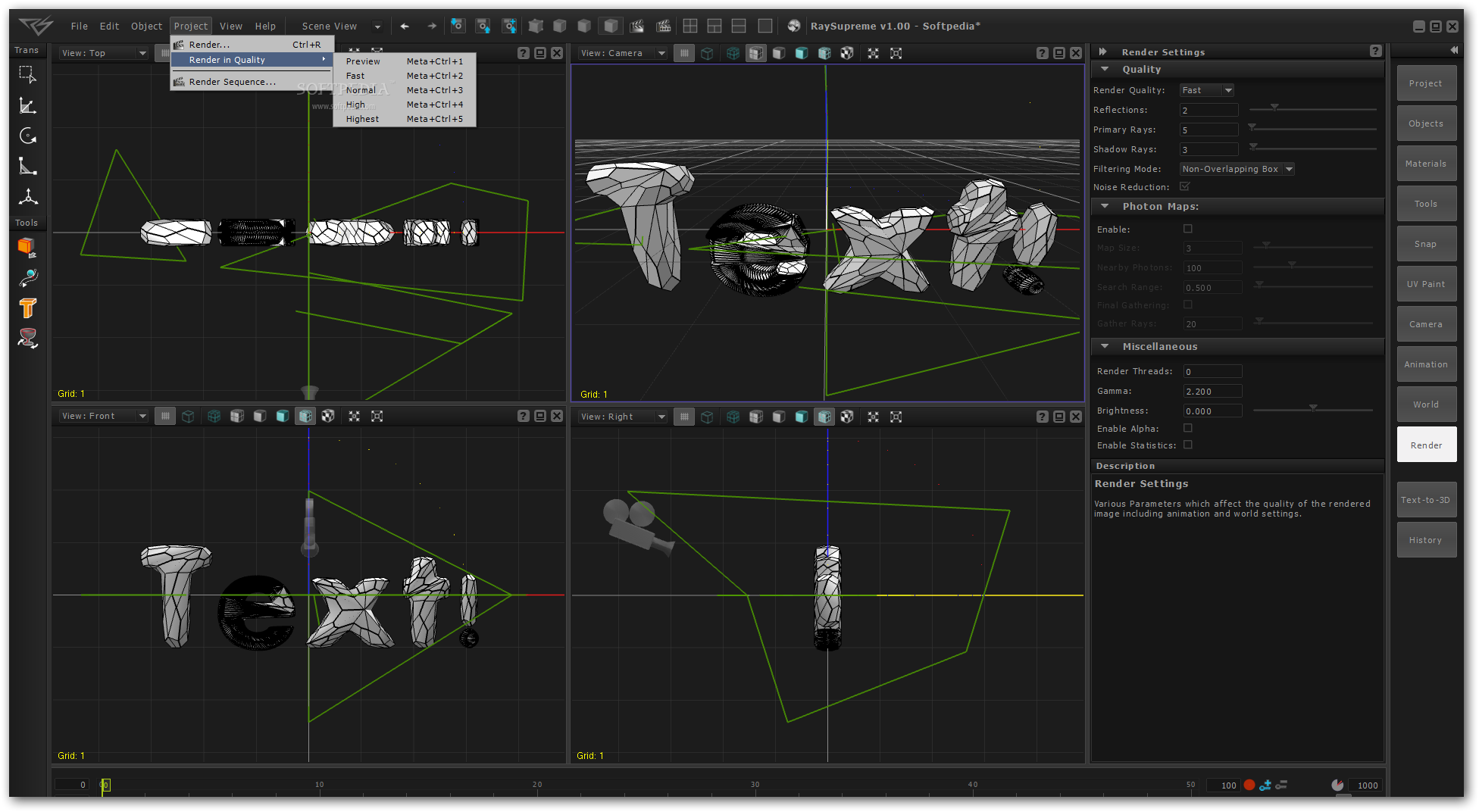Image resolution: width=1479 pixels, height=812 pixels.
Task: Toggle the Final Gathering checkbox
Action: [x=1187, y=304]
